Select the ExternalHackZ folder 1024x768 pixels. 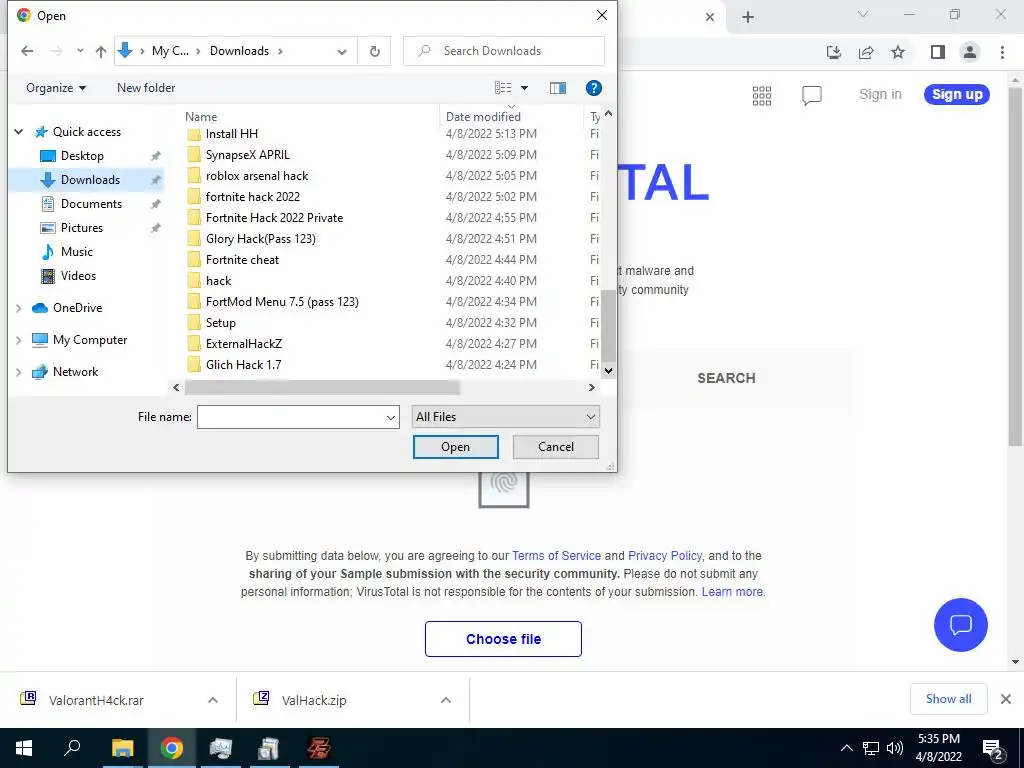coord(244,344)
